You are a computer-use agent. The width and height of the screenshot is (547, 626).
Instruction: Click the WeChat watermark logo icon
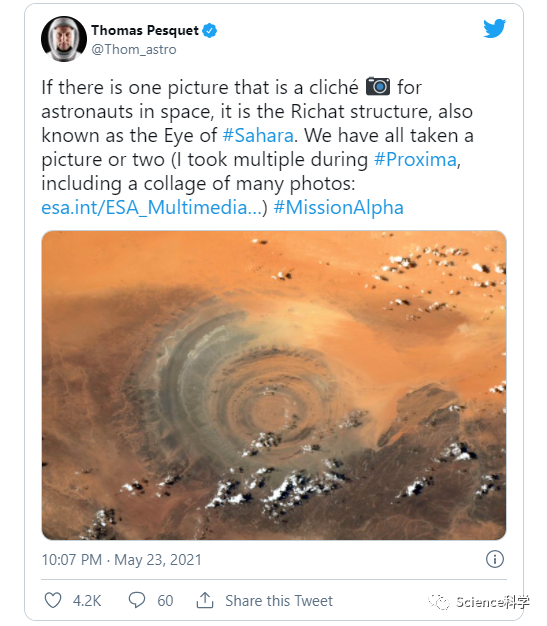[439, 602]
